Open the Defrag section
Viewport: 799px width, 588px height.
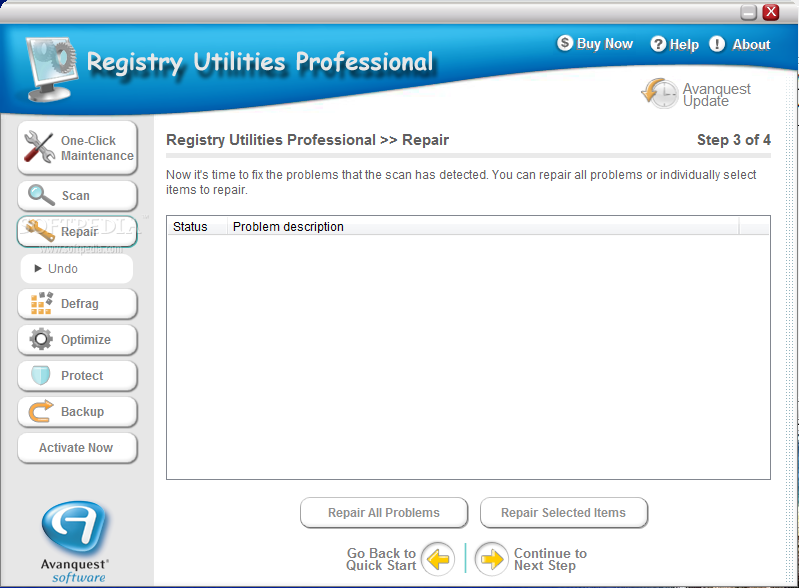[77, 304]
